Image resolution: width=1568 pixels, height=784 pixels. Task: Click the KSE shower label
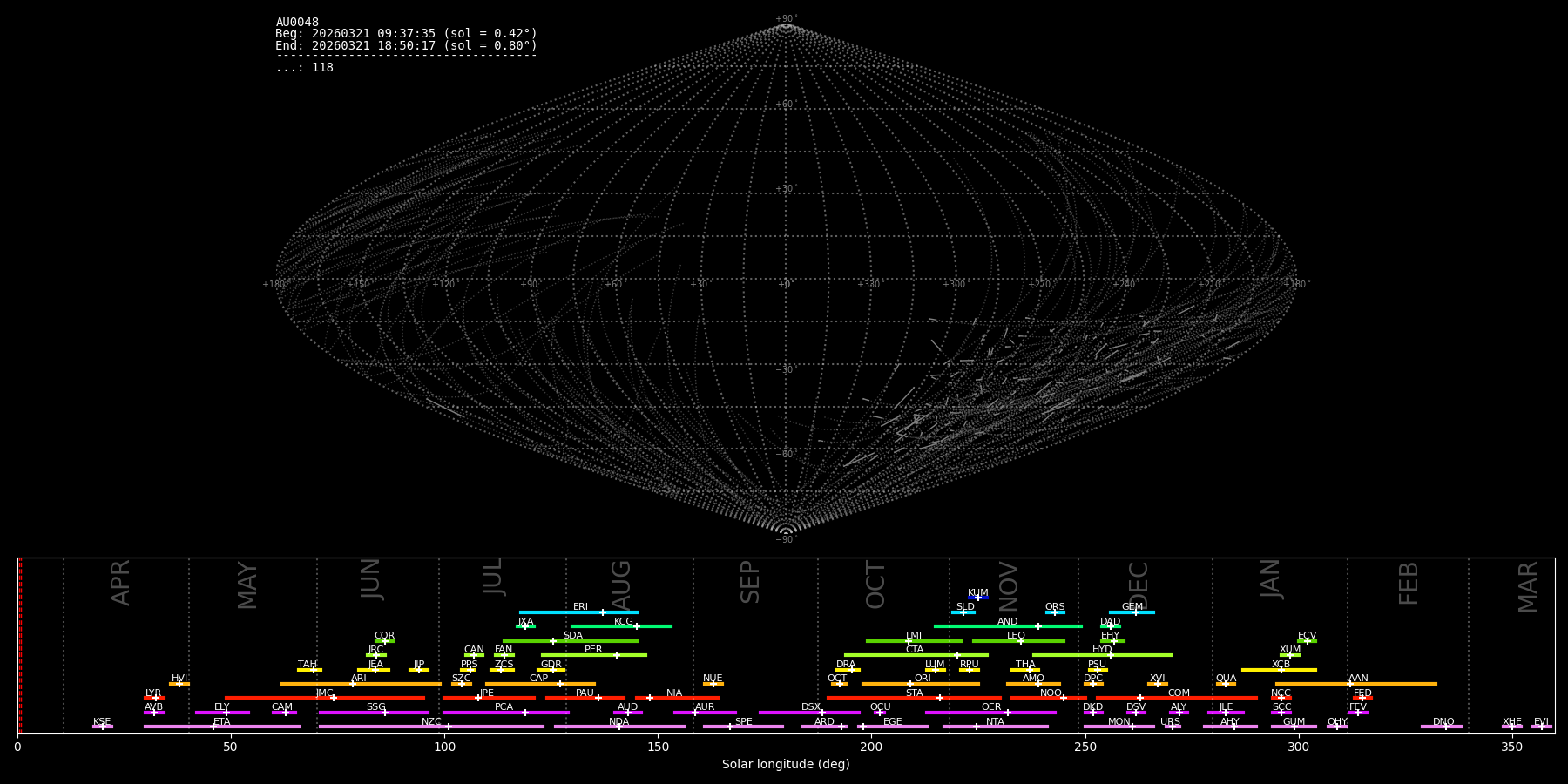click(x=102, y=722)
